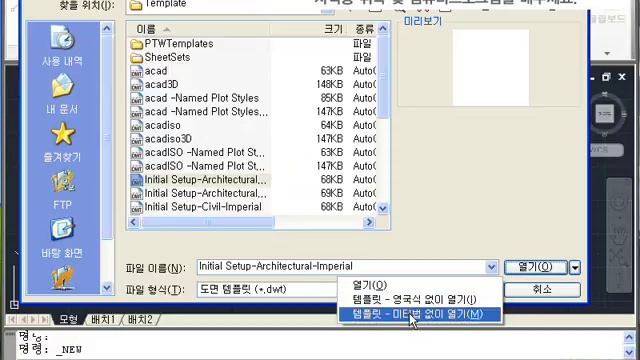Click the file list's scroll up arrow
Image resolution: width=640 pixels, height=360 pixels.
(383, 29)
